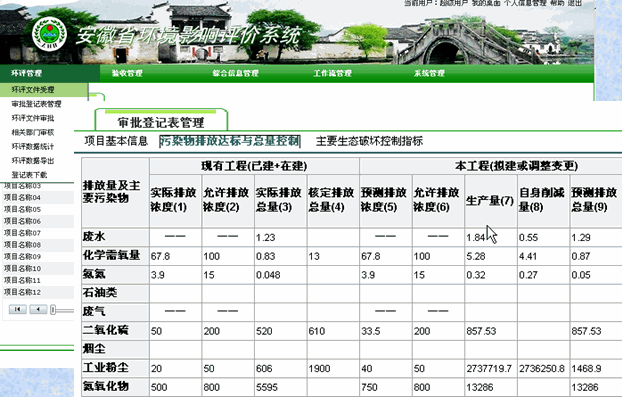Go to previous page of project list
622x397 pixels.
click(38, 309)
